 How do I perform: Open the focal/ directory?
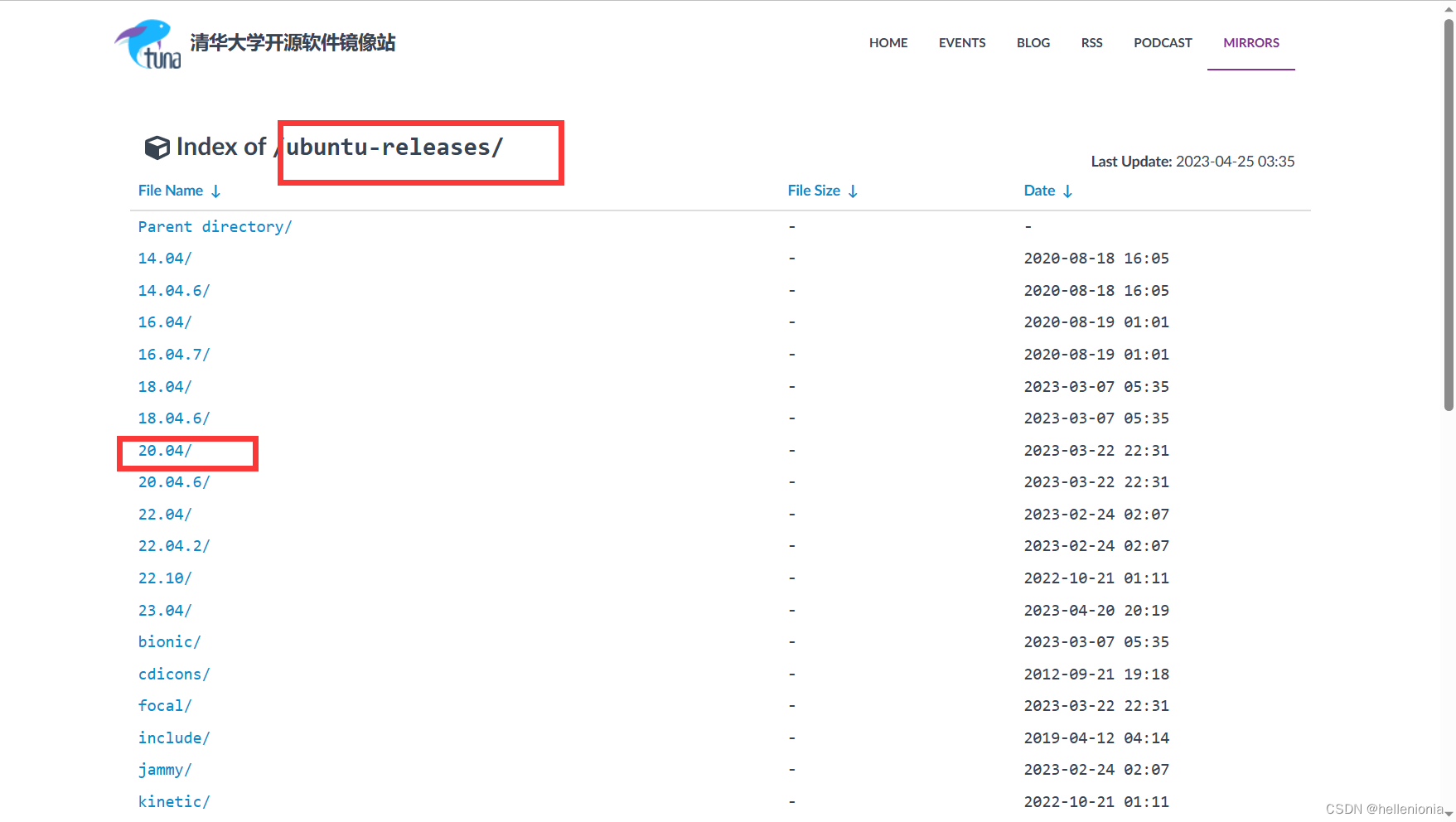tap(165, 706)
